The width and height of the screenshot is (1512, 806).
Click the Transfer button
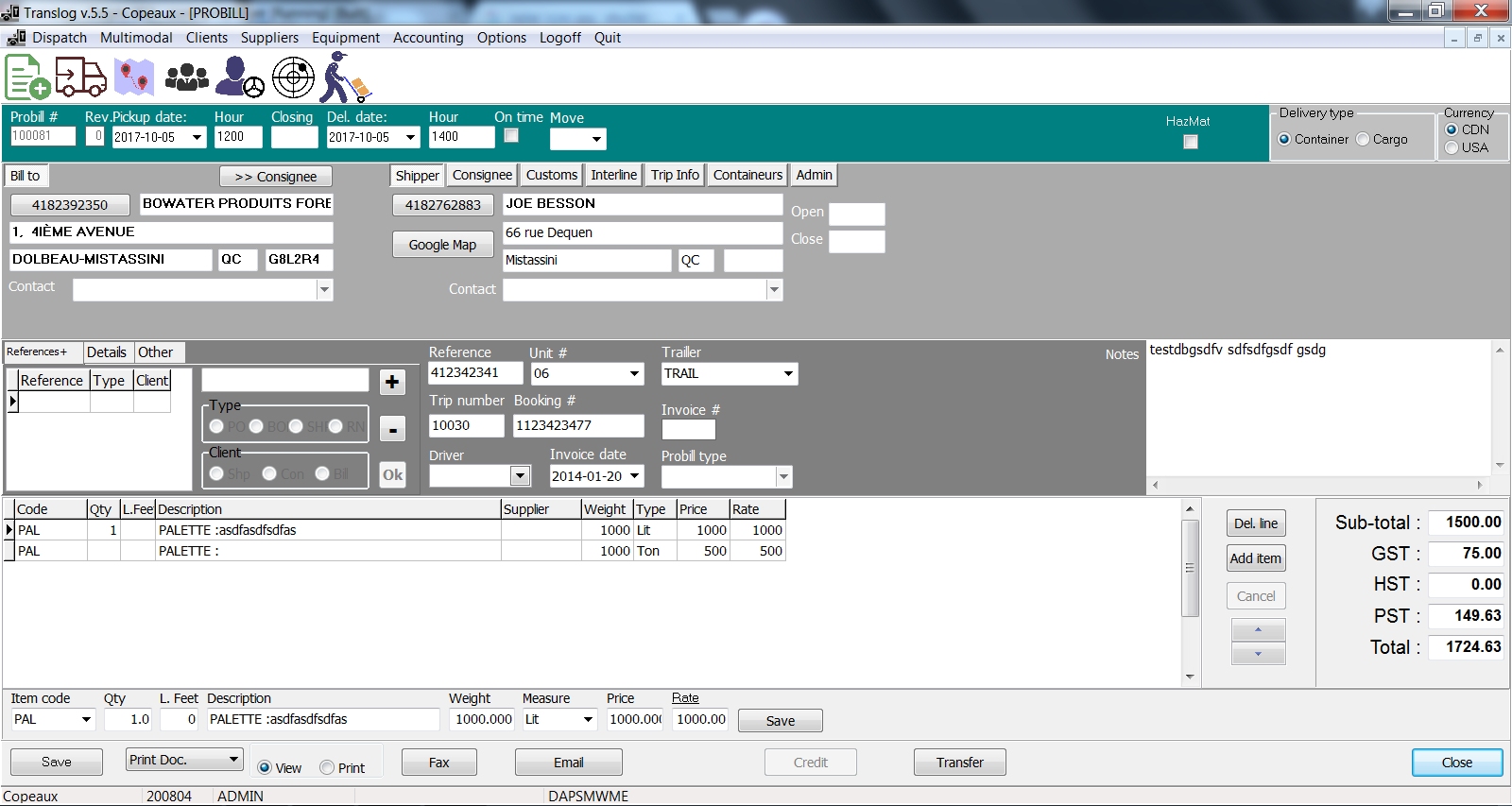pyautogui.click(x=959, y=763)
